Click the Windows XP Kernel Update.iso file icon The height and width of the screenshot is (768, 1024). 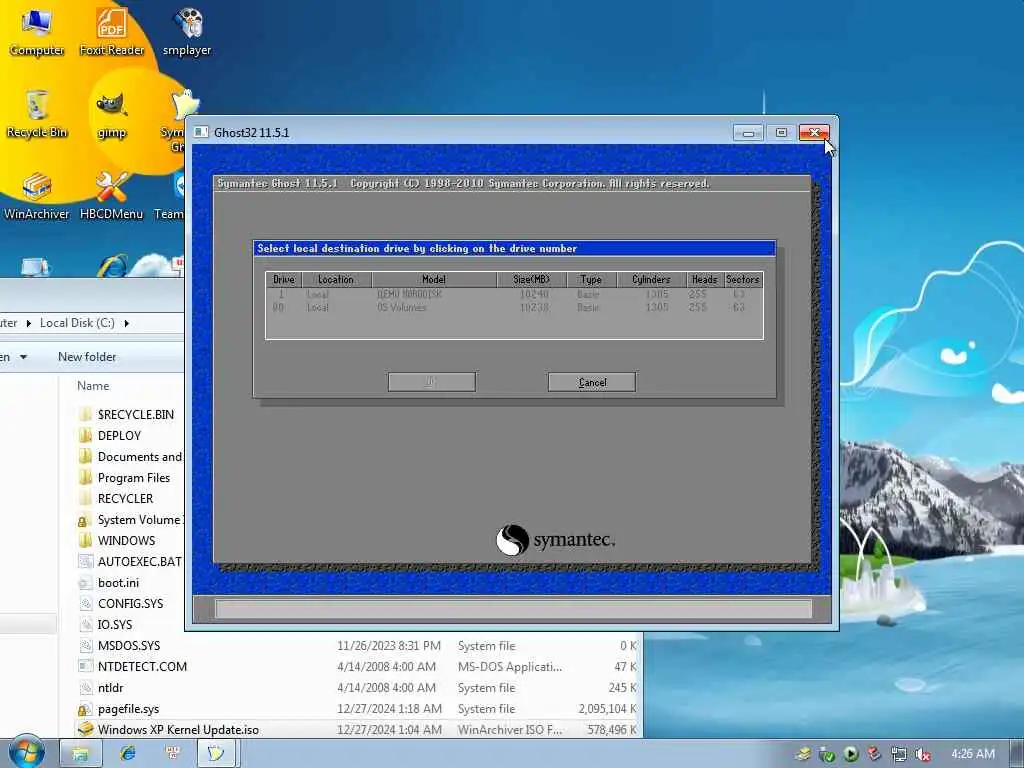click(x=85, y=729)
